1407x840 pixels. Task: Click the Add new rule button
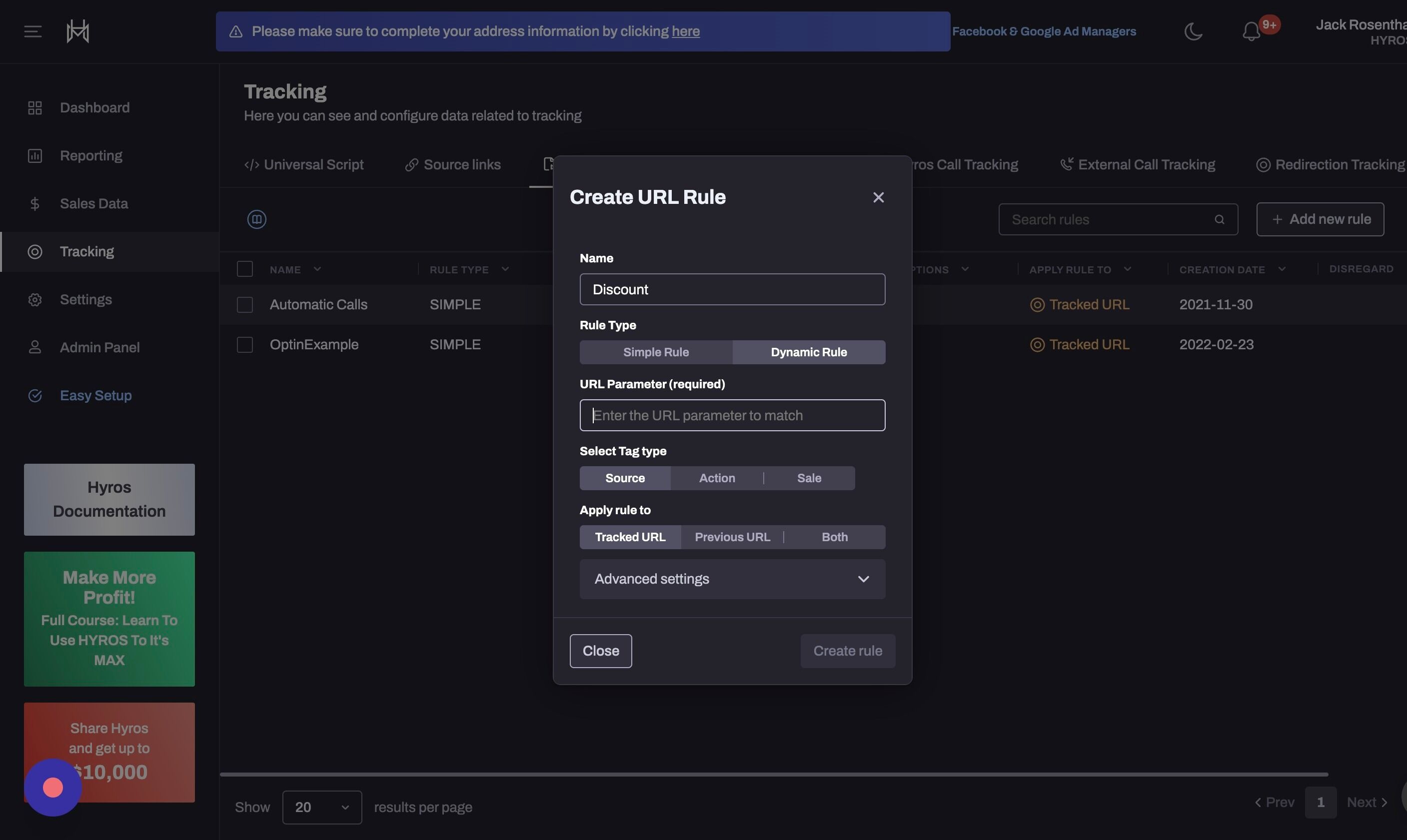(x=1320, y=219)
